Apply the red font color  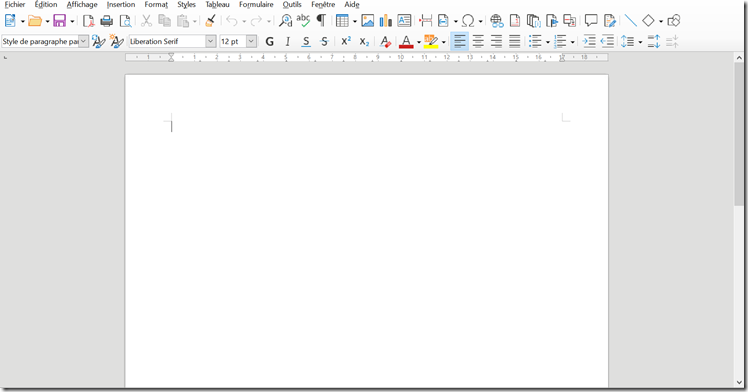[x=406, y=41]
